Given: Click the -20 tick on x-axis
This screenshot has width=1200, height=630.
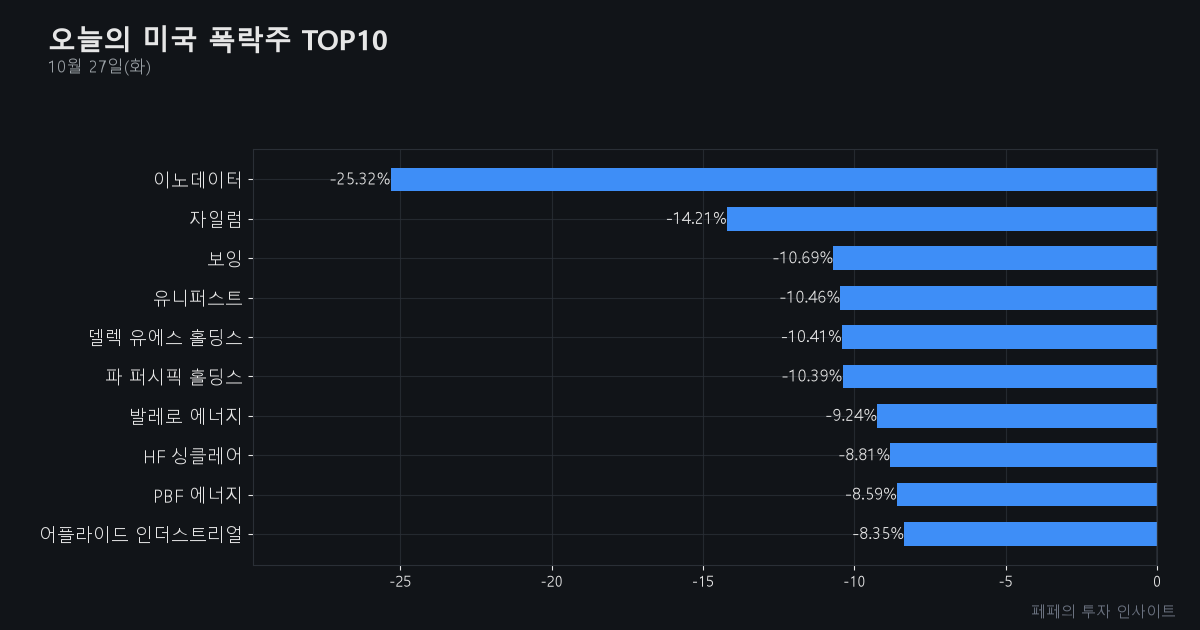Looking at the screenshot, I should point(551,582).
